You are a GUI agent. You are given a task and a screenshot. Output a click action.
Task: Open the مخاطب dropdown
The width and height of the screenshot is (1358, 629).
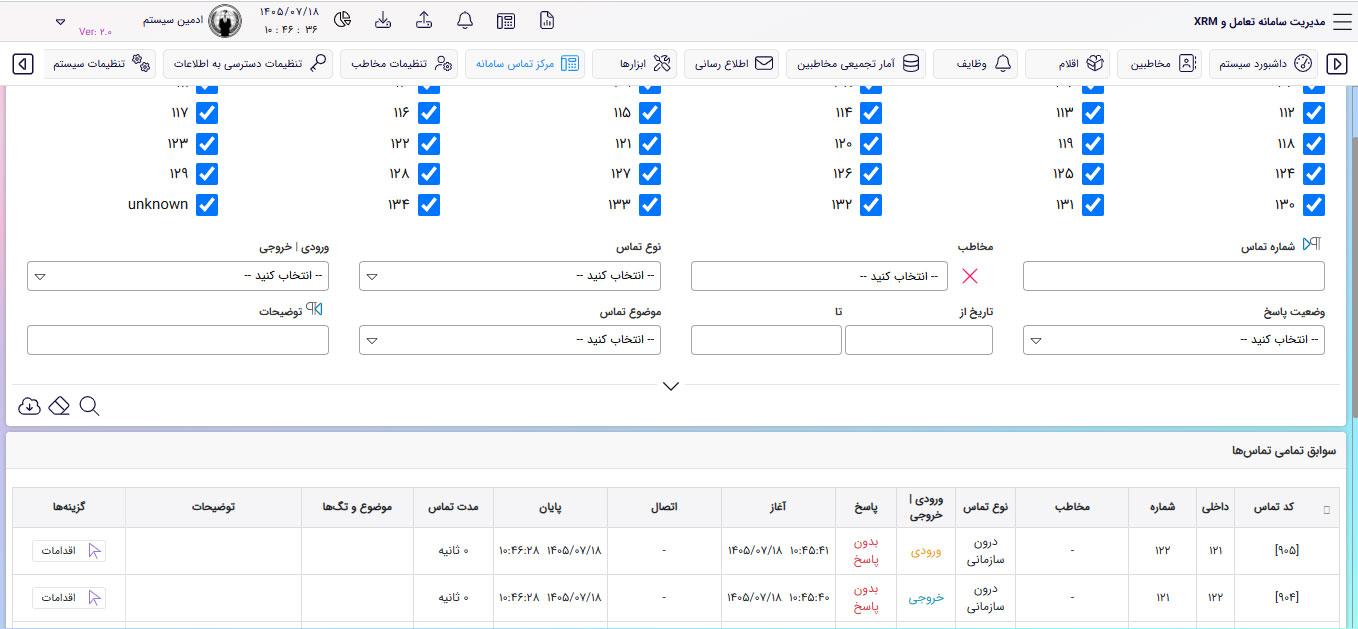[819, 276]
